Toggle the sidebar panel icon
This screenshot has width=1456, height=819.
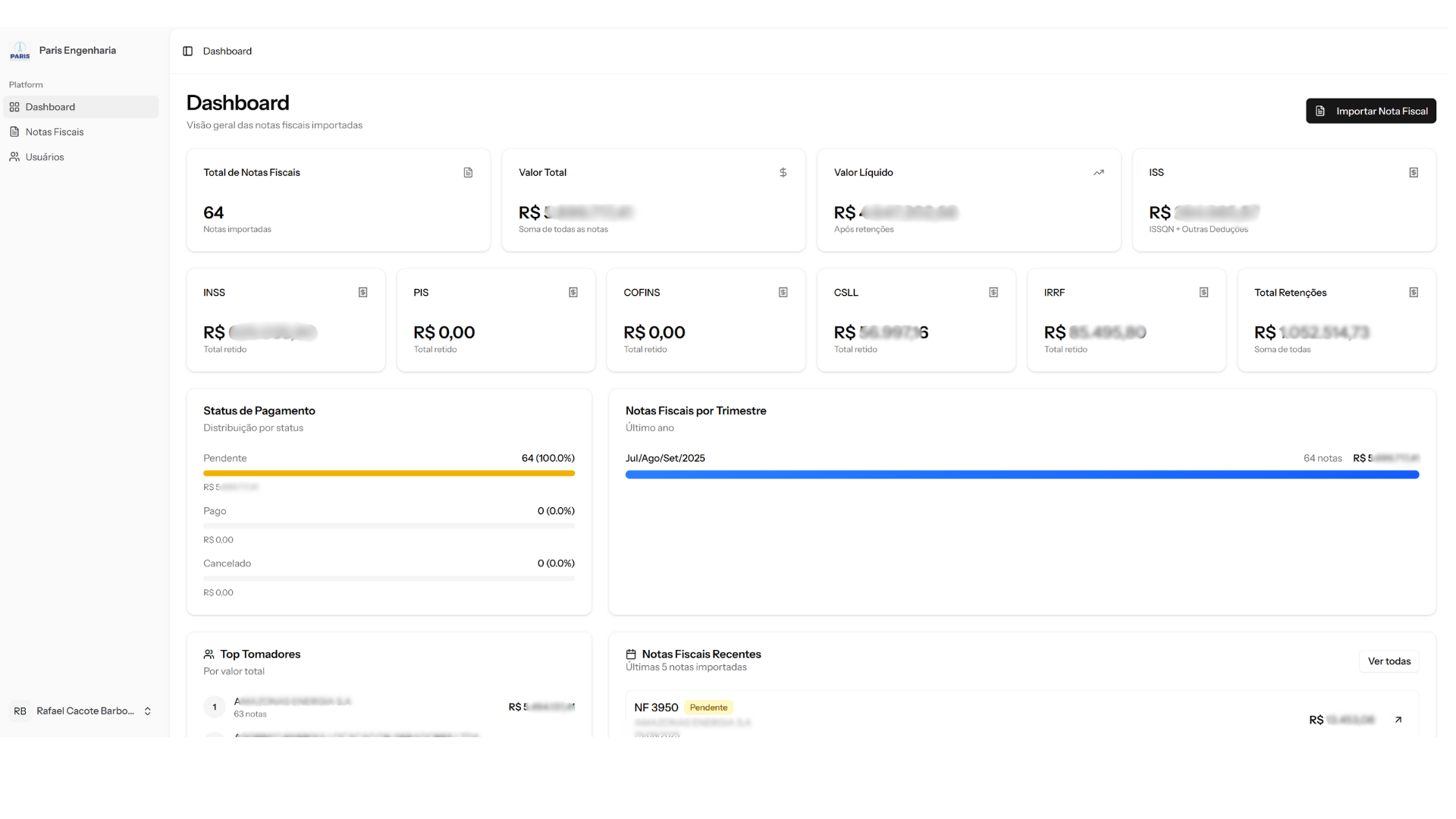187,51
